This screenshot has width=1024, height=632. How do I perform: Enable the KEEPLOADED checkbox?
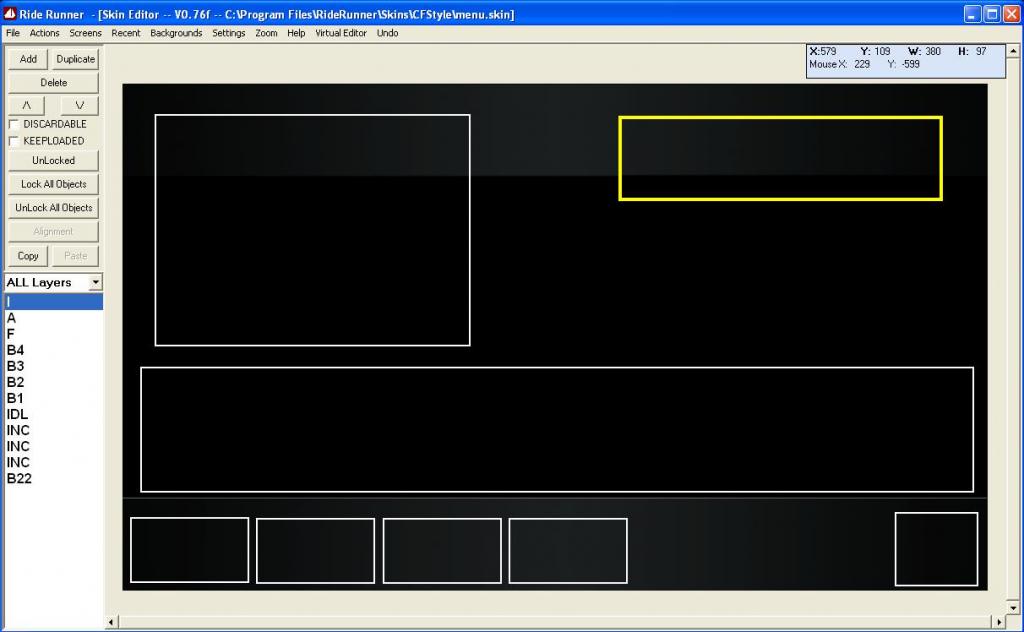click(x=14, y=141)
